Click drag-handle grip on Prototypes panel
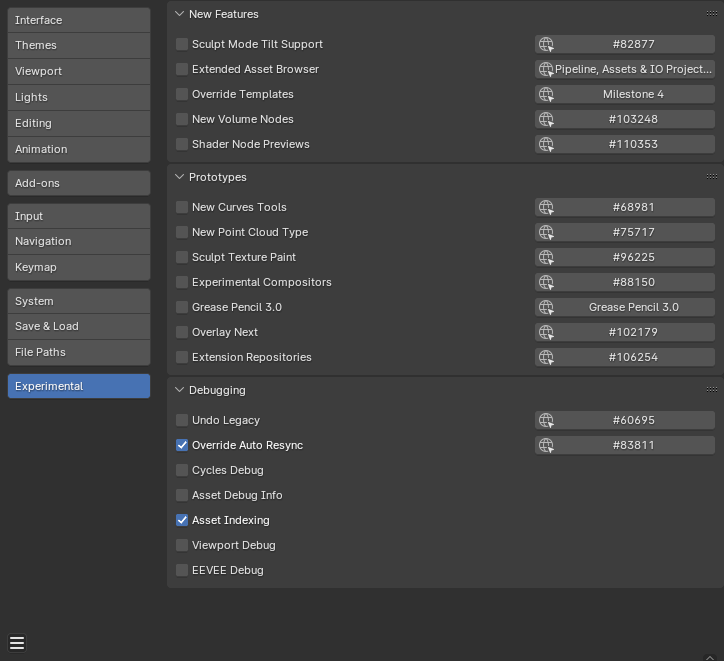Viewport: 724px width, 661px height. coord(711,177)
